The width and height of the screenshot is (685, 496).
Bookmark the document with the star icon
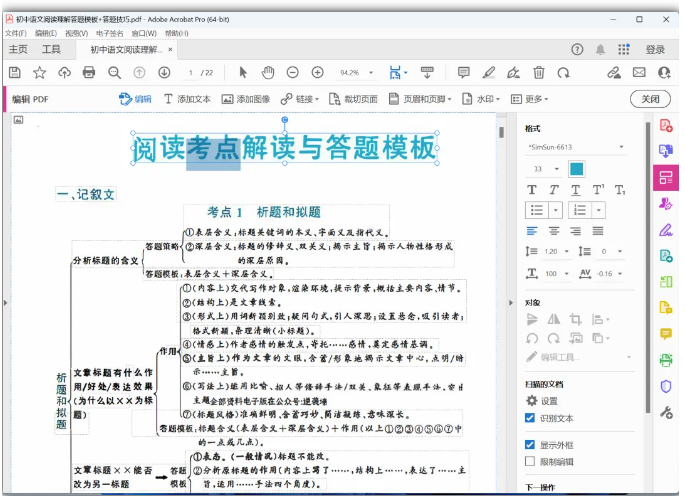[40, 73]
